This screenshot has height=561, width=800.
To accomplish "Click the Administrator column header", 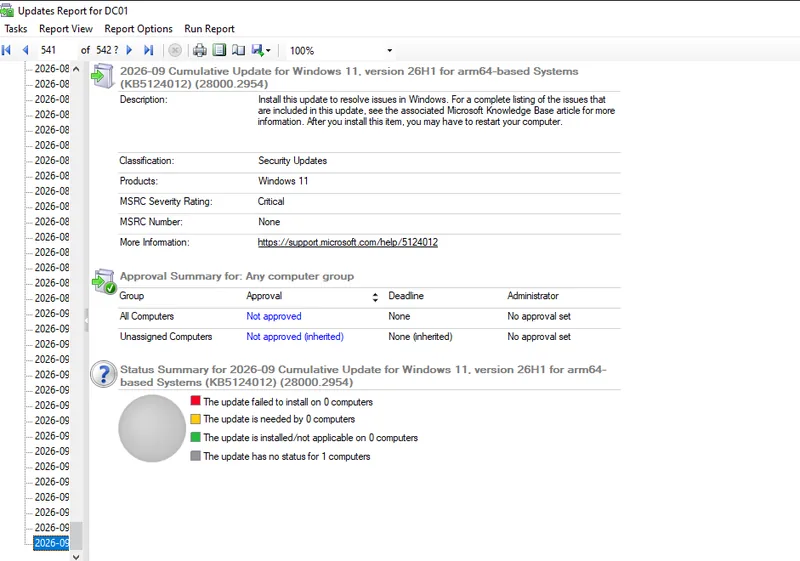I will (533, 296).
